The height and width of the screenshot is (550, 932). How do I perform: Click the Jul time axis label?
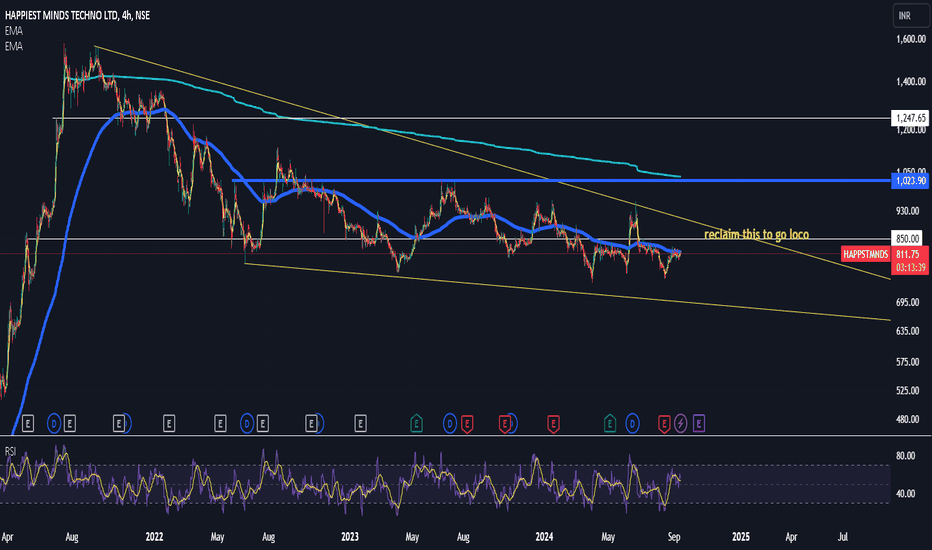[842, 536]
